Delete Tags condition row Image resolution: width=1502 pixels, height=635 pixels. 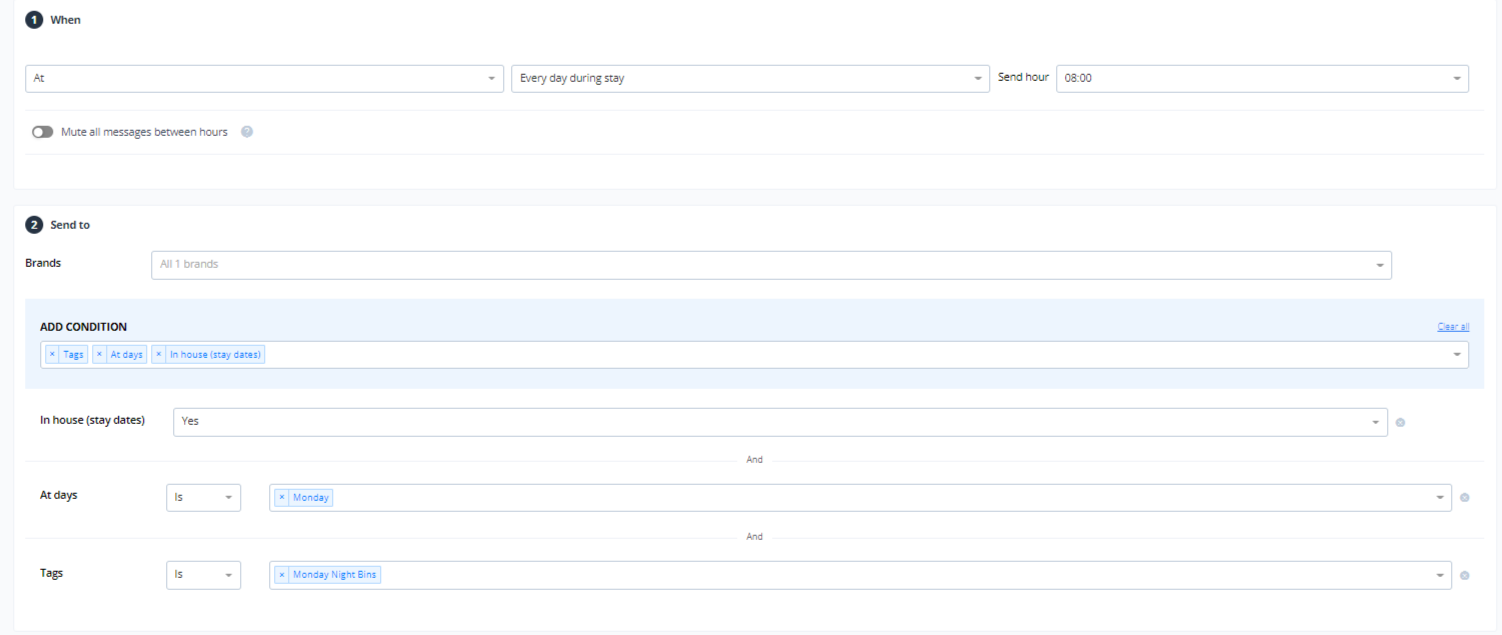(x=1465, y=575)
